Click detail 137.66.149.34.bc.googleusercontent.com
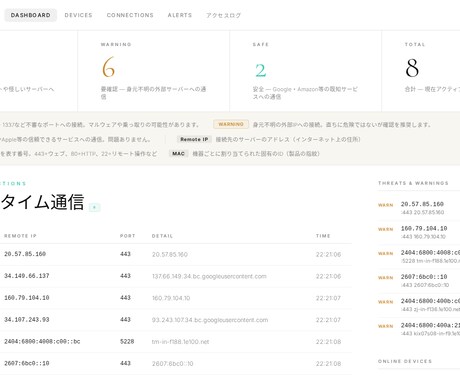Viewport: 460px width, 380px height. [209, 276]
